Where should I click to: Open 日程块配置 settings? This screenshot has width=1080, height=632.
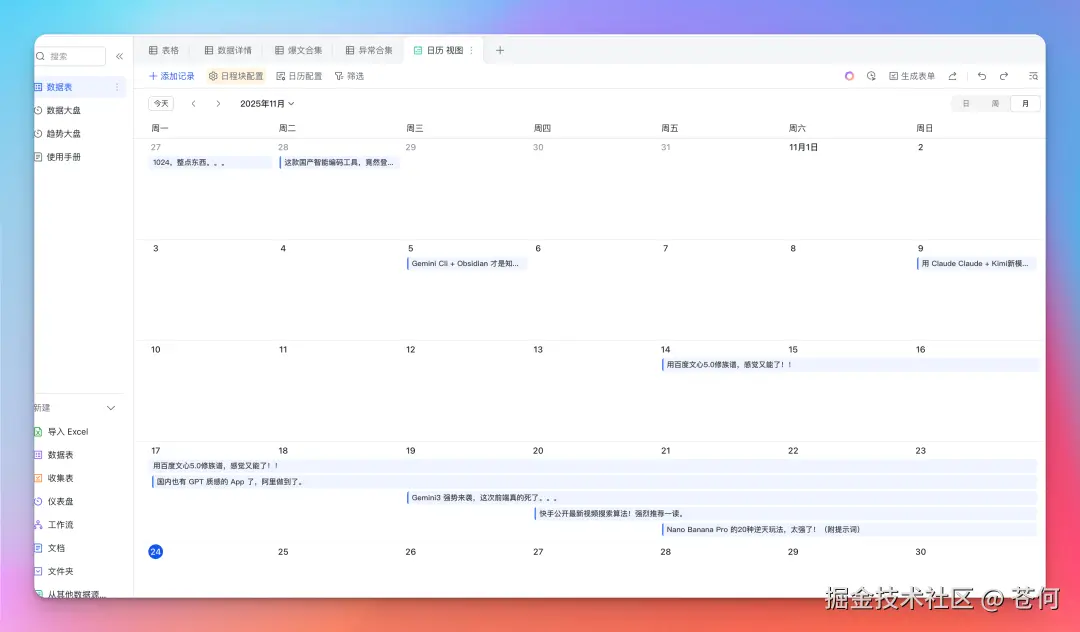[x=236, y=76]
